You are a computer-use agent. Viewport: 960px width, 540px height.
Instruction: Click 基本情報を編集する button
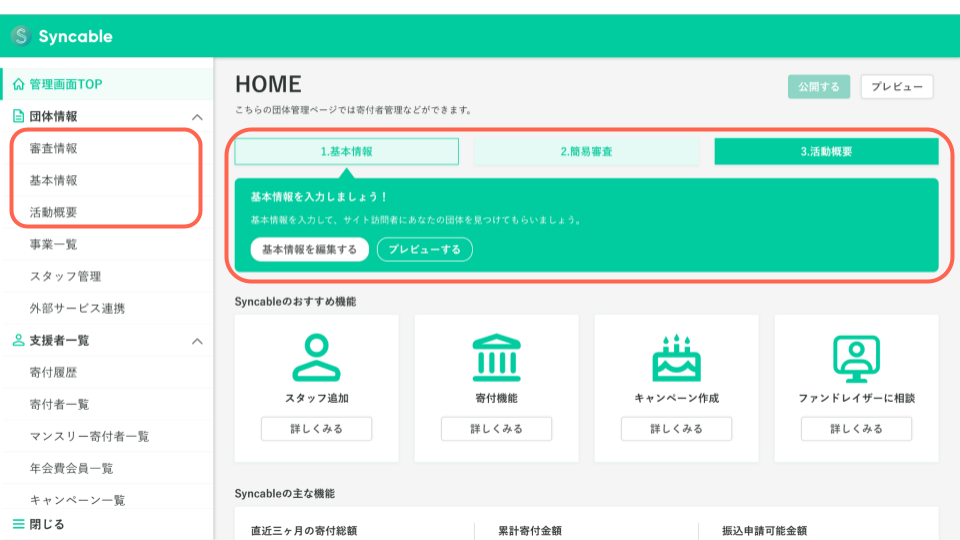[309, 249]
